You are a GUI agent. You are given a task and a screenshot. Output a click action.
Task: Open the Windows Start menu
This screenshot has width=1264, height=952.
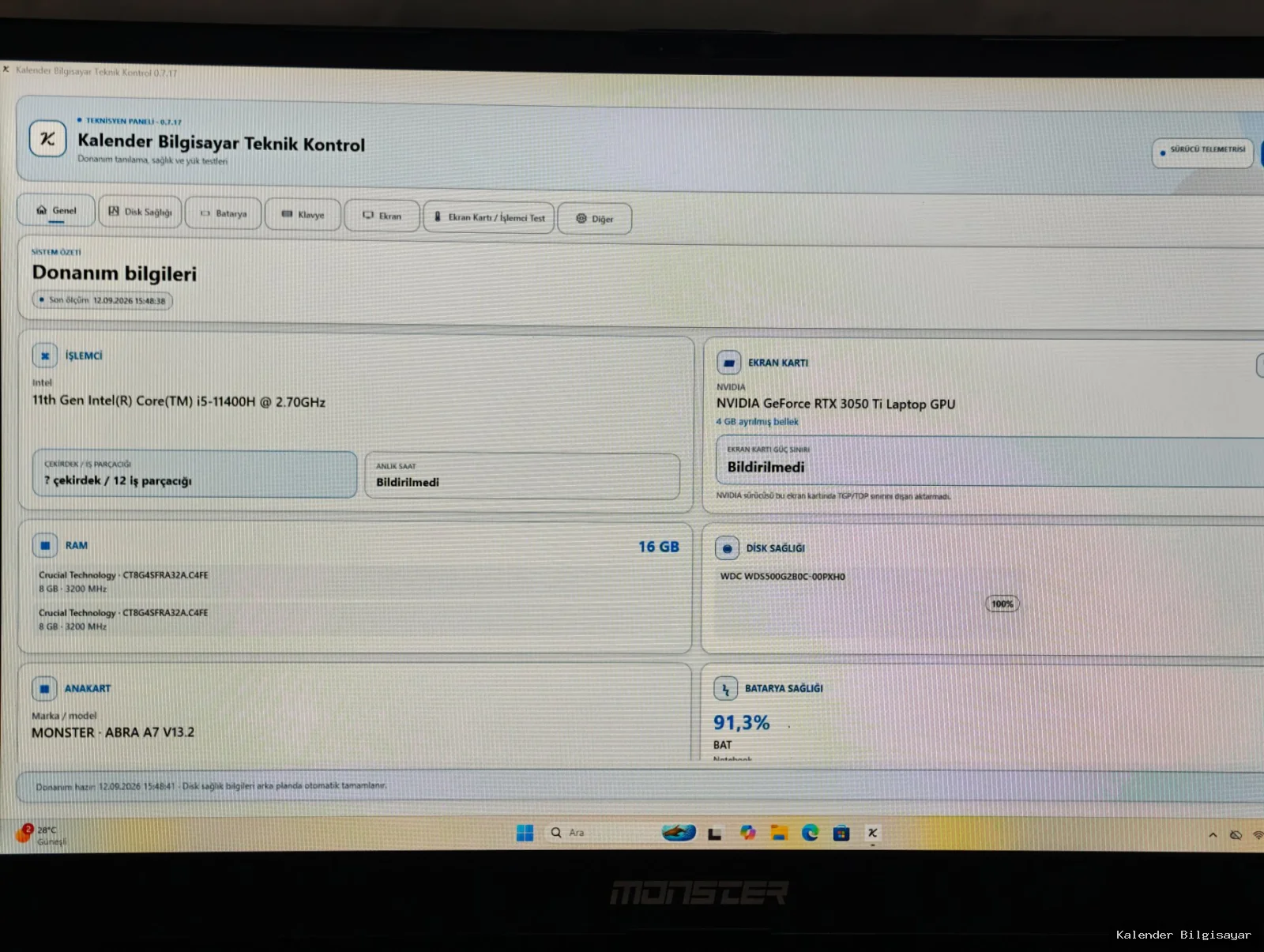pos(525,833)
